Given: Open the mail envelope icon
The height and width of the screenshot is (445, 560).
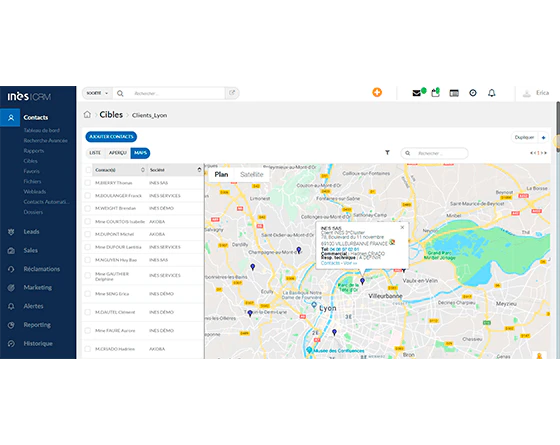Looking at the screenshot, I should (x=416, y=93).
